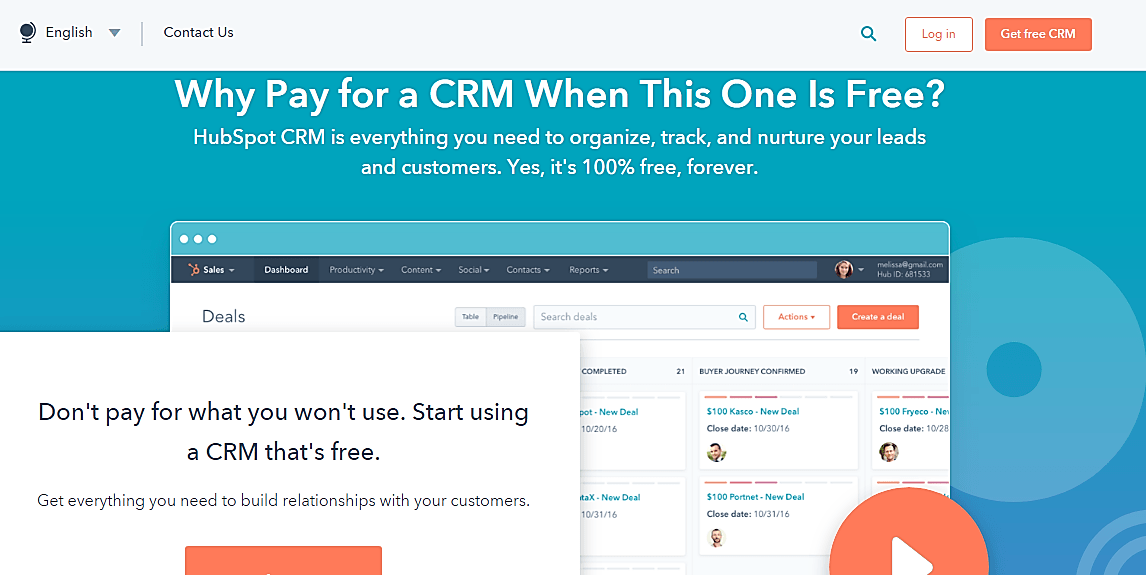Click the Log in button
1146x575 pixels.
[938, 34]
